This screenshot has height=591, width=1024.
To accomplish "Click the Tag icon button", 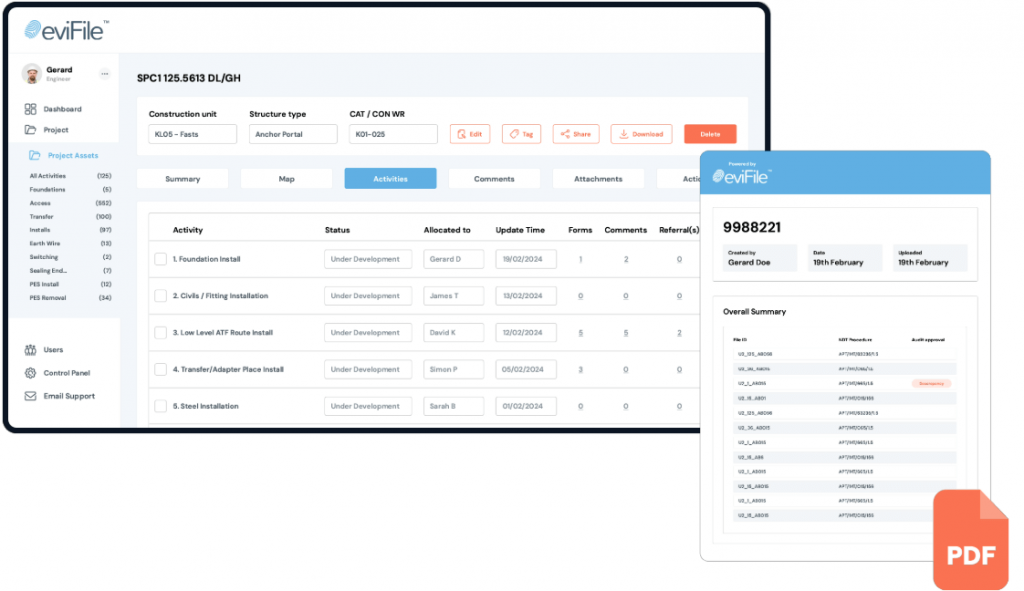I will click(x=514, y=133).
